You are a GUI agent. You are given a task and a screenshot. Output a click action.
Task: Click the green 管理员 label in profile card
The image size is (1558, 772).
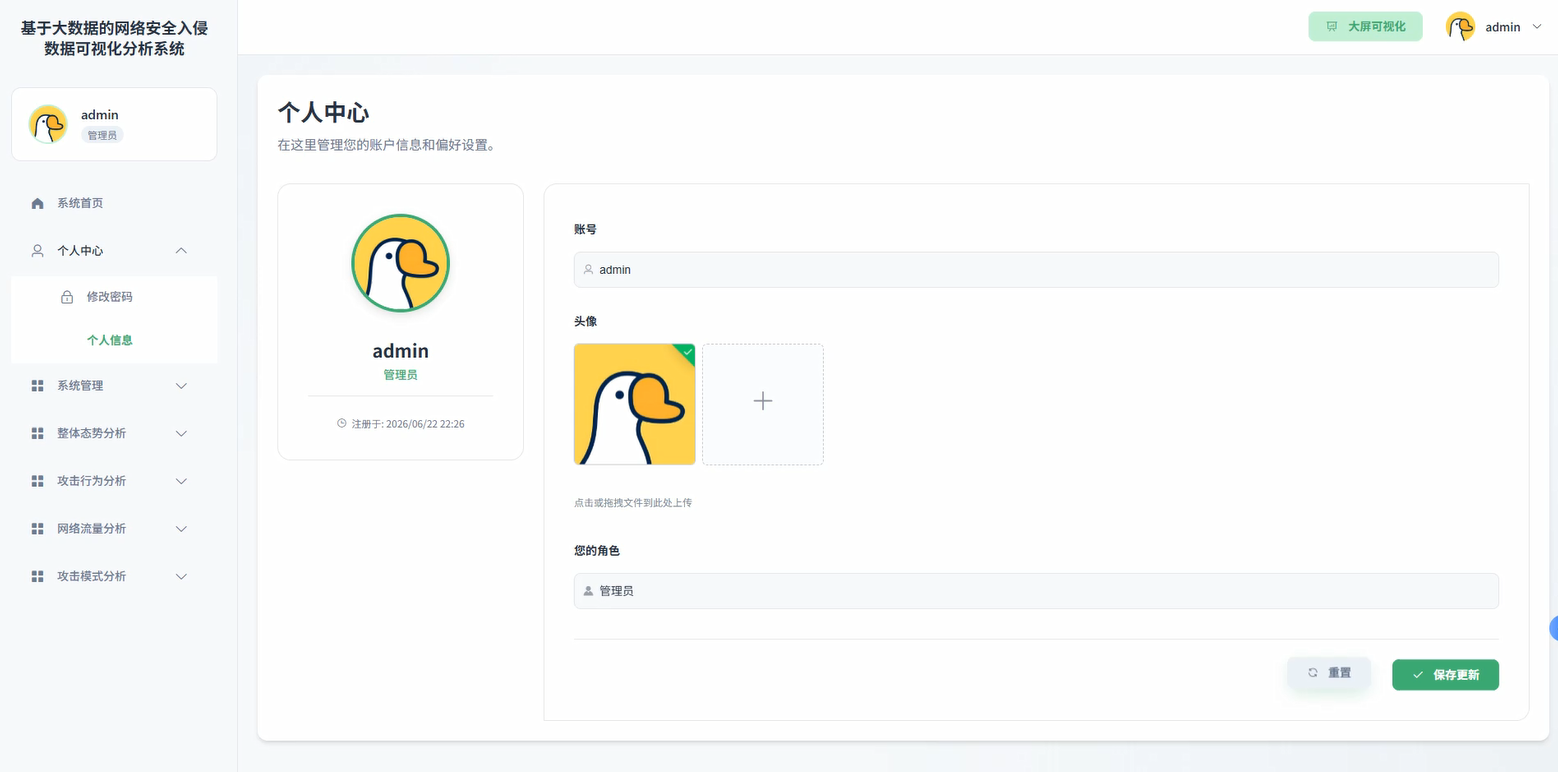point(400,375)
